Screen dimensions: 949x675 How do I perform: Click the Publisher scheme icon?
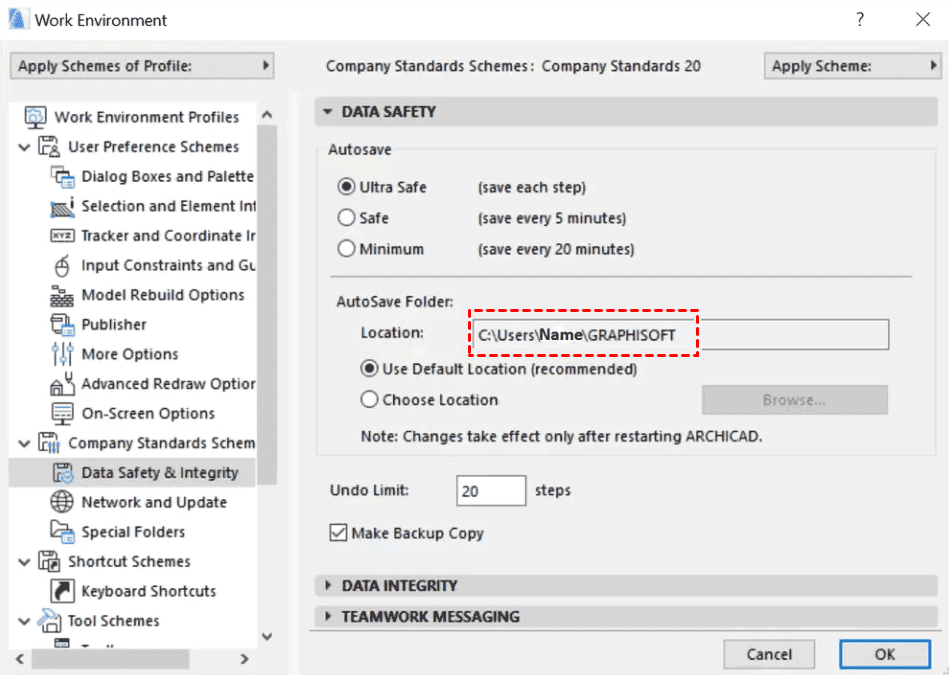point(63,325)
